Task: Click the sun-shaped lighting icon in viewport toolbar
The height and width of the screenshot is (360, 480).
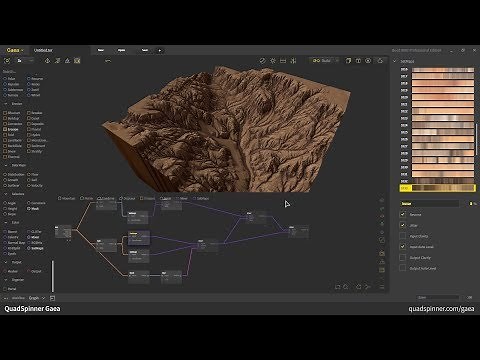Action: pyautogui.click(x=273, y=61)
